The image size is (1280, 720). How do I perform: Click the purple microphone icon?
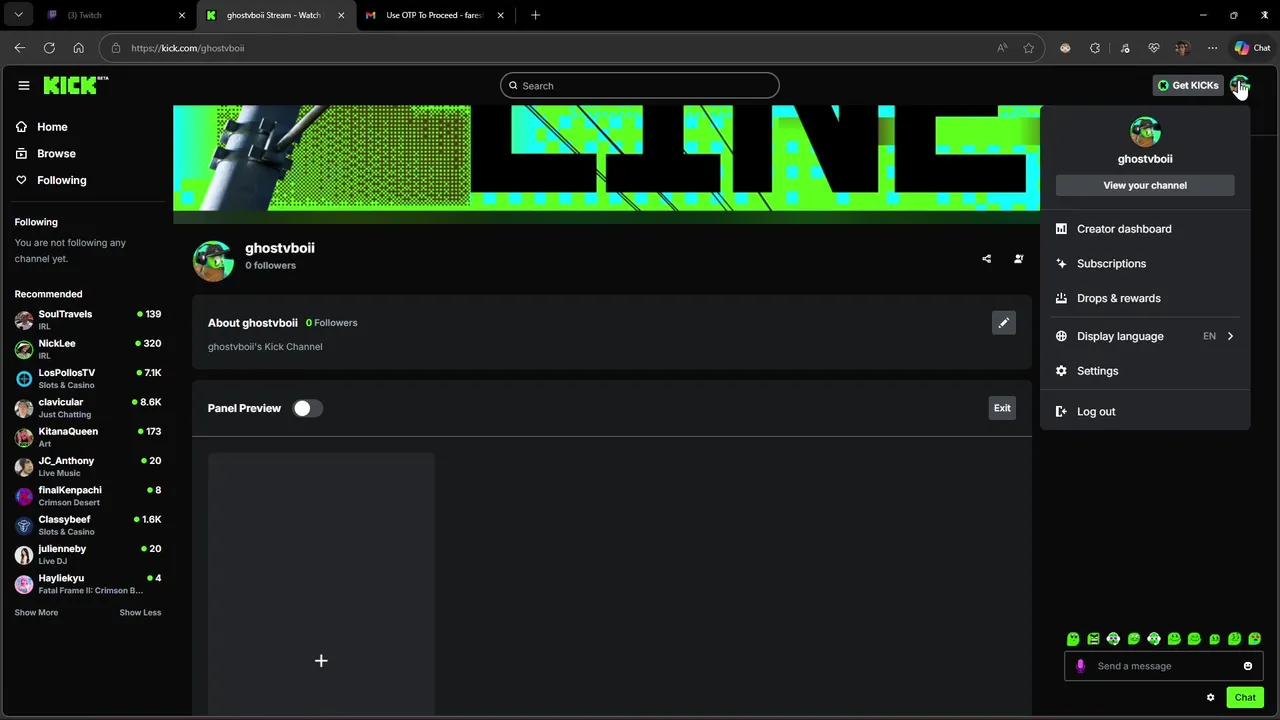(x=1080, y=666)
